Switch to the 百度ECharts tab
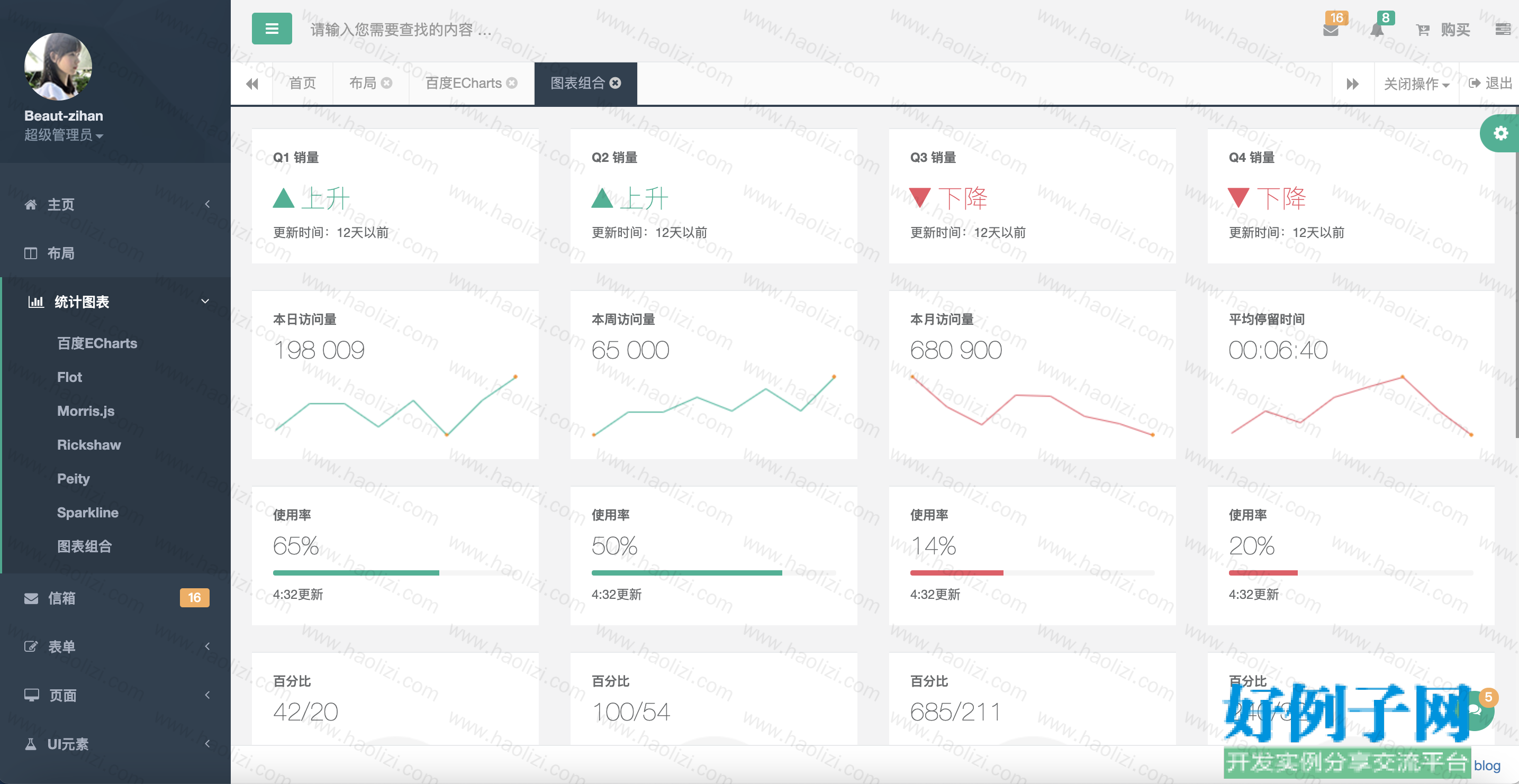The width and height of the screenshot is (1519, 784). point(464,83)
